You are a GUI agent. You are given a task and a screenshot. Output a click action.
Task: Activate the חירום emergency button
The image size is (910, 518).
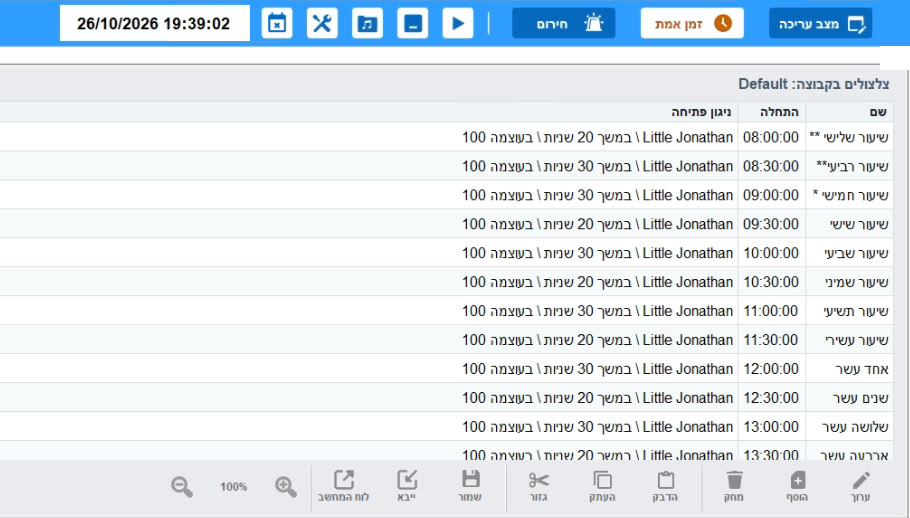point(564,23)
